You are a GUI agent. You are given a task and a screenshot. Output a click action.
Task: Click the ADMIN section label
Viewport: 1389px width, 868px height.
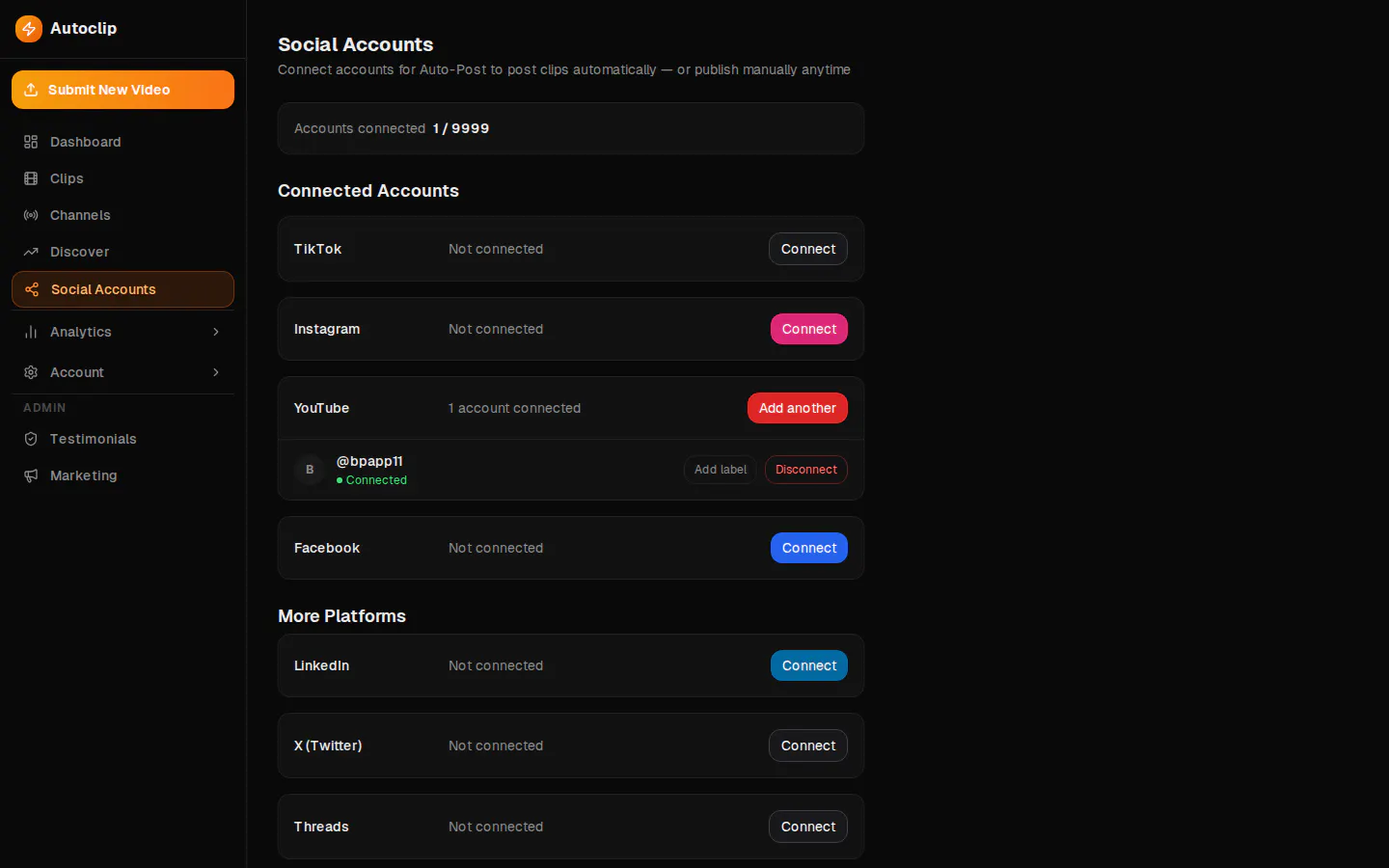click(44, 408)
